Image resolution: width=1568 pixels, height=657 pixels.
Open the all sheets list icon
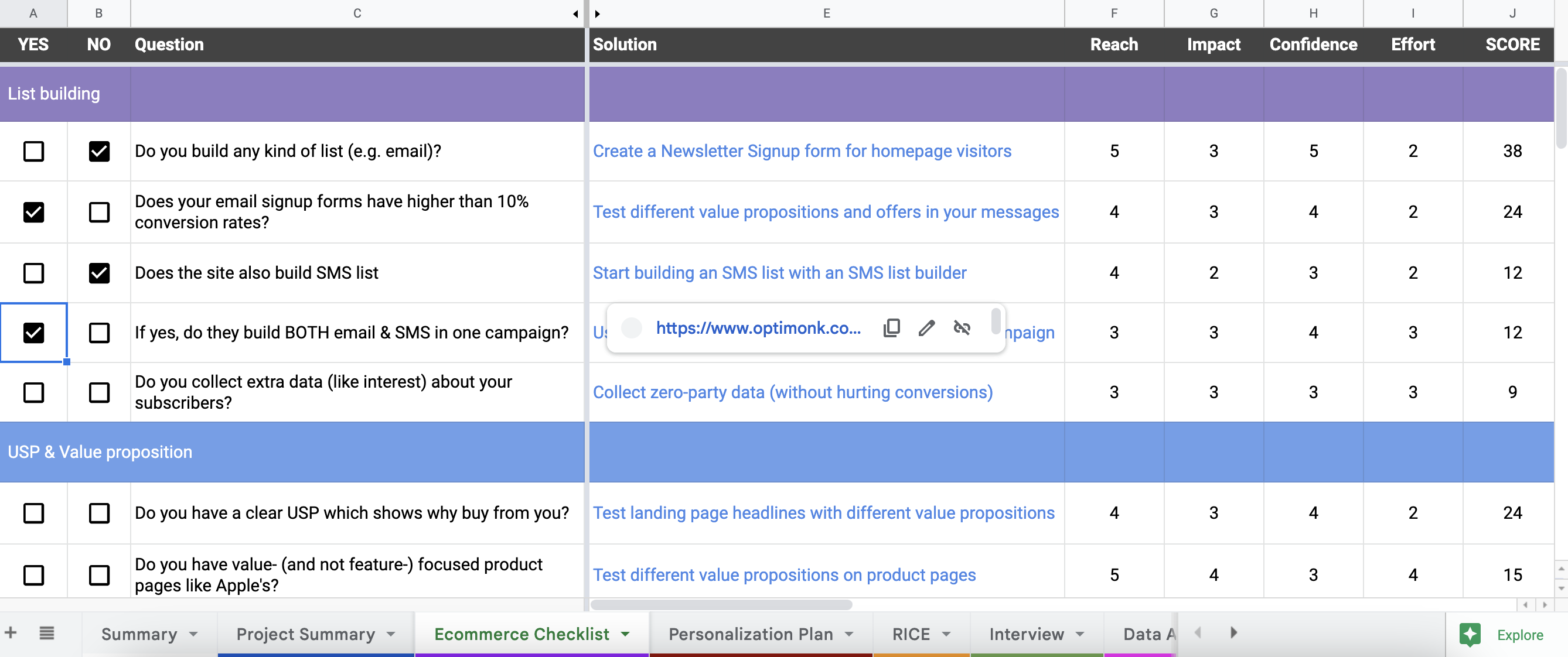pos(47,632)
